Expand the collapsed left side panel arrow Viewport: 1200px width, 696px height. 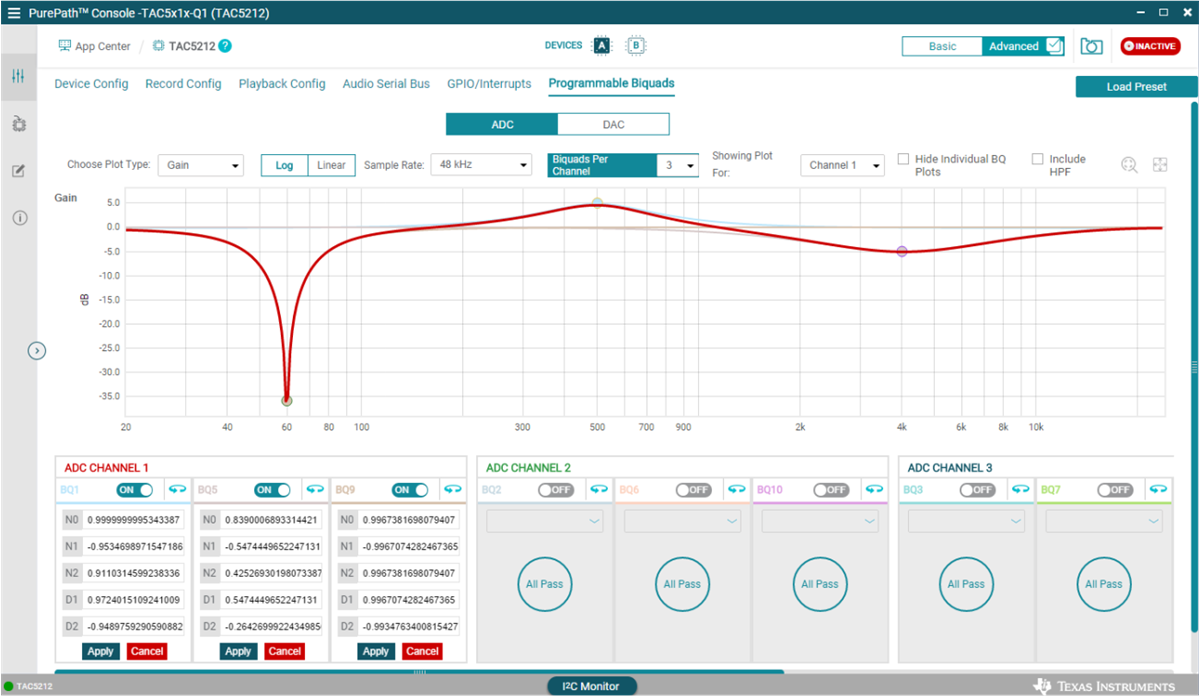(x=37, y=351)
